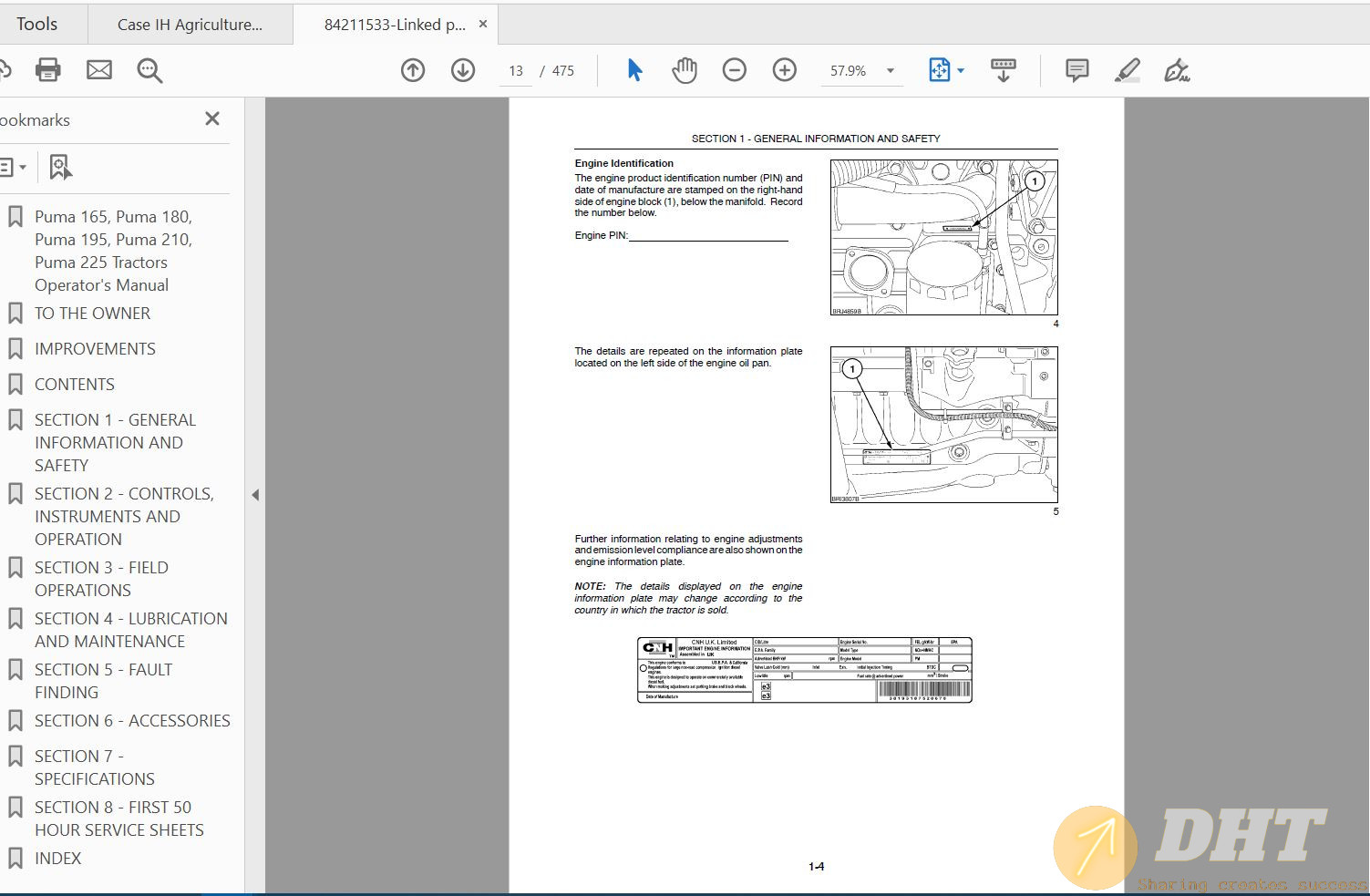Open the 57.9% zoom level dropdown
Viewport: 1370px width, 896px height.
(x=890, y=71)
